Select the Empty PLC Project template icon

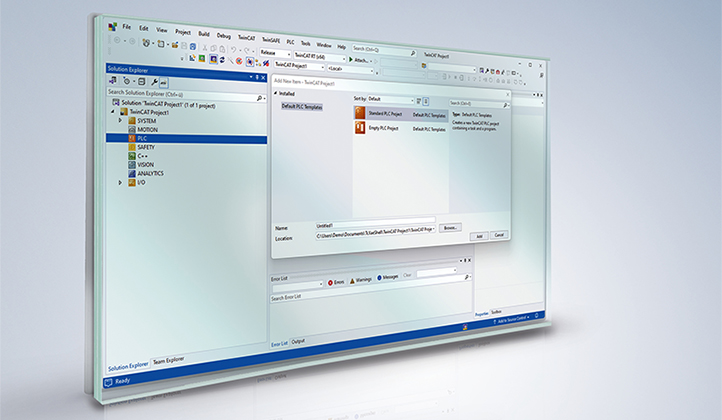pyautogui.click(x=360, y=130)
